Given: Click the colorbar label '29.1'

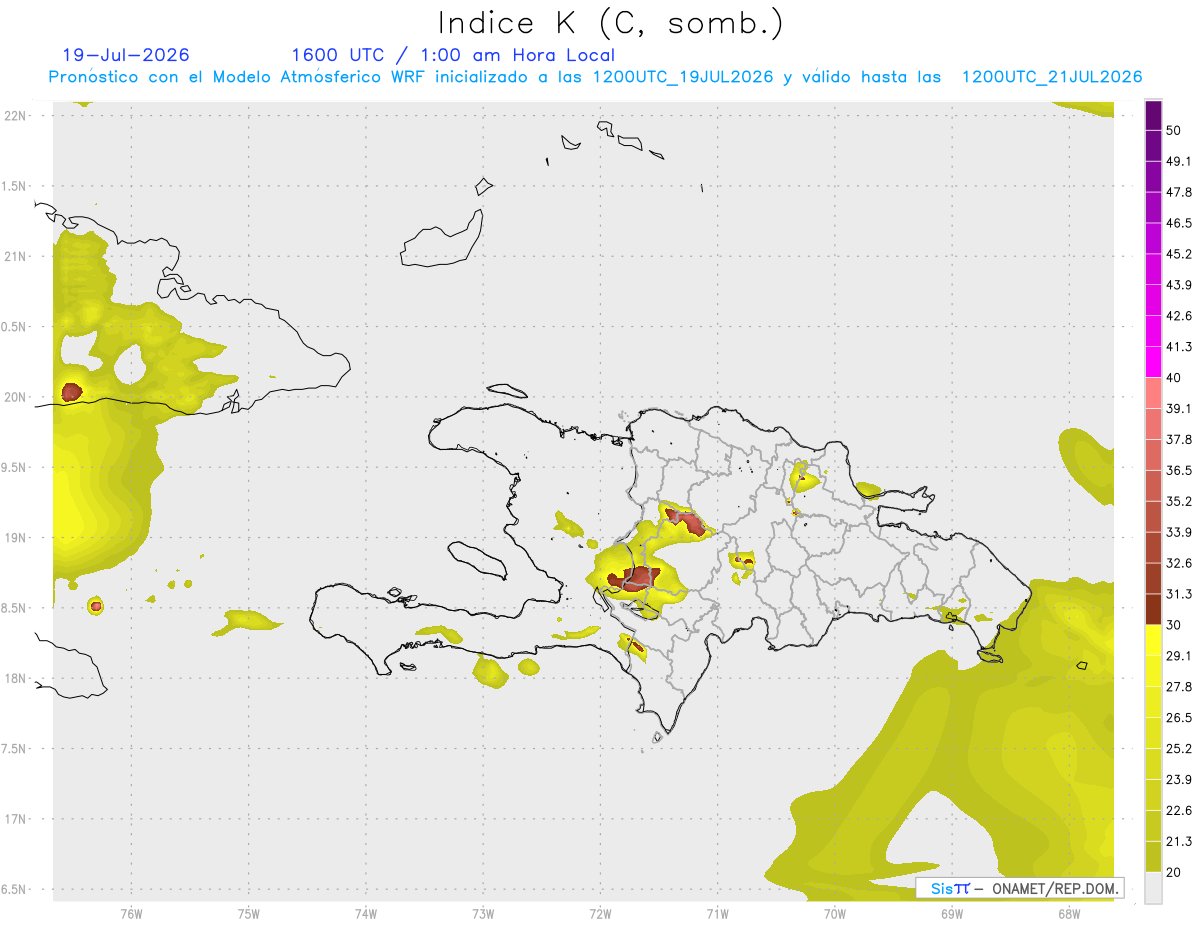Looking at the screenshot, I should point(1179,655).
